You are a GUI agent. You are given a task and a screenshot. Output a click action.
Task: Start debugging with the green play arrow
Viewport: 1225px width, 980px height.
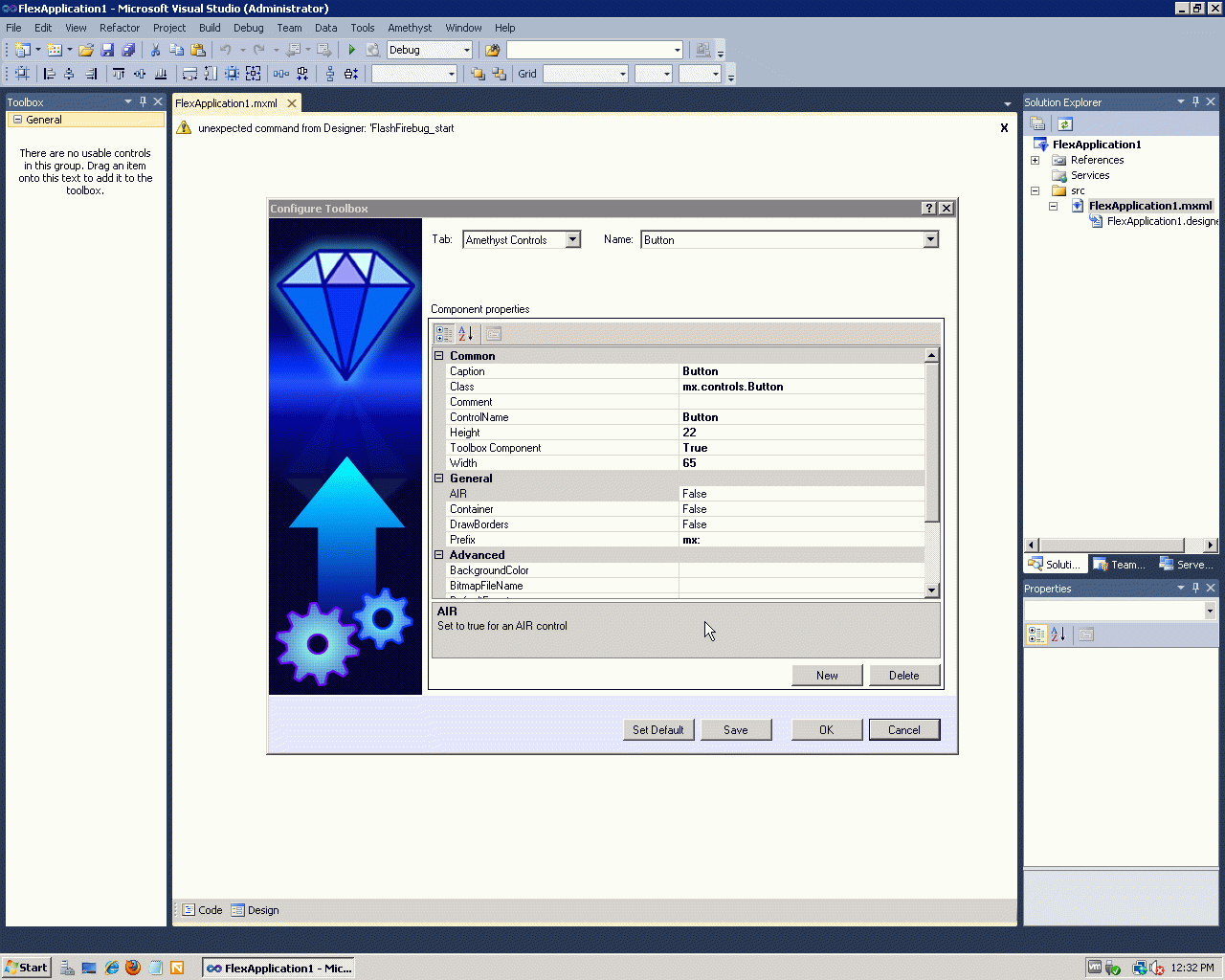pyautogui.click(x=351, y=50)
